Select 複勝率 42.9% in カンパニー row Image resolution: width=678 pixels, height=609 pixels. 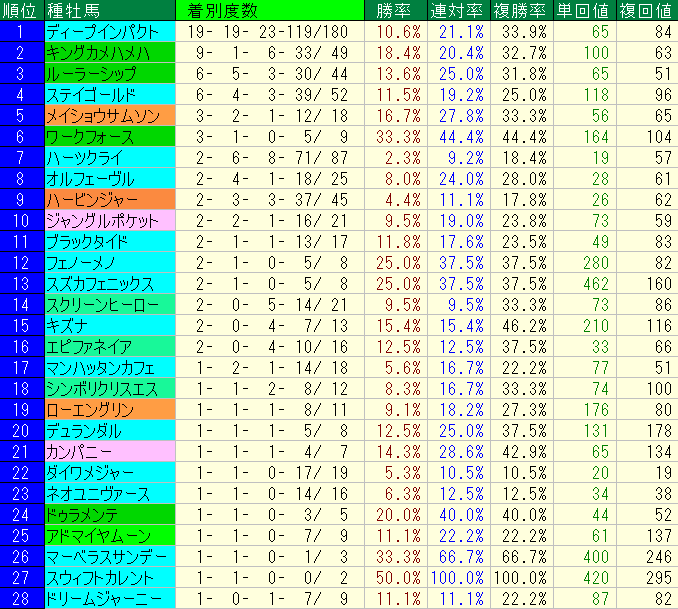tap(524, 452)
